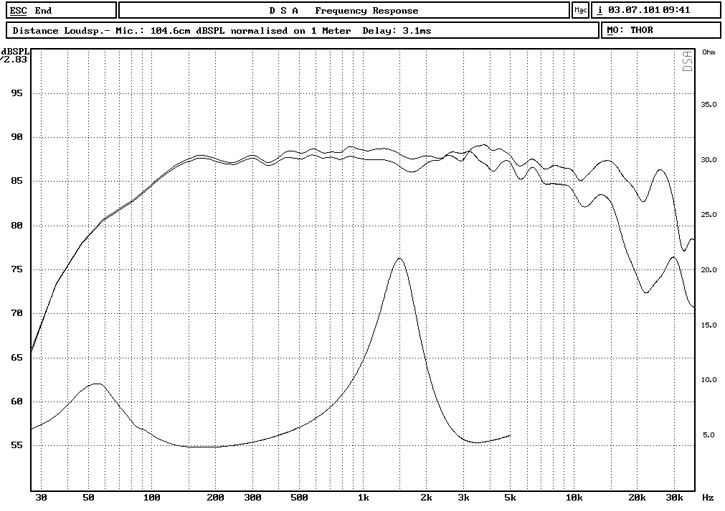Click the 95 value on the dB axis
This screenshot has width=725, height=511.
click(x=16, y=93)
